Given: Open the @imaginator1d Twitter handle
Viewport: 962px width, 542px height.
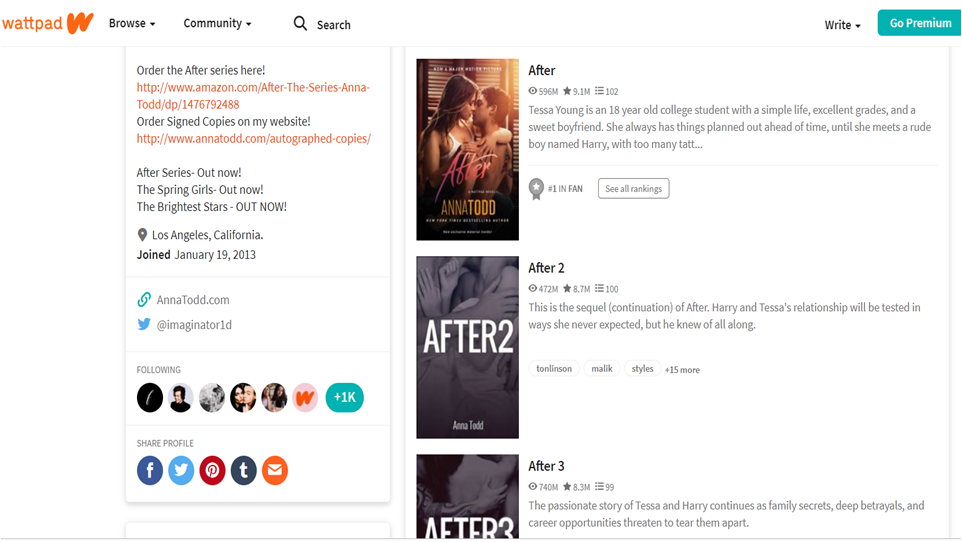Looking at the screenshot, I should [194, 325].
